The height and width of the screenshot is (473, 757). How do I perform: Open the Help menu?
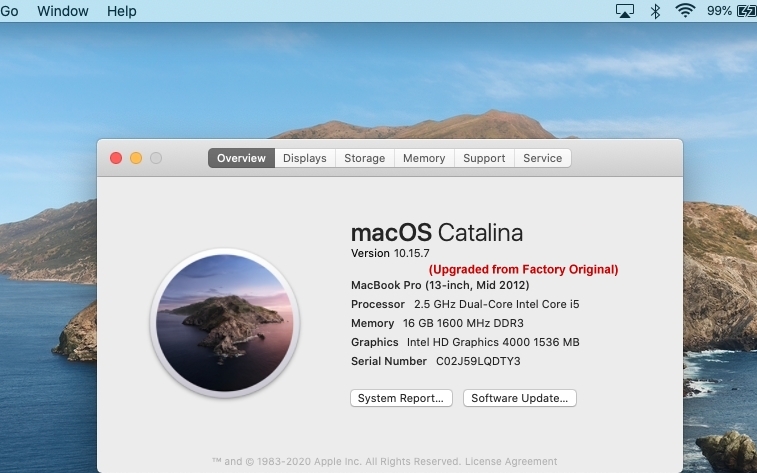click(122, 11)
